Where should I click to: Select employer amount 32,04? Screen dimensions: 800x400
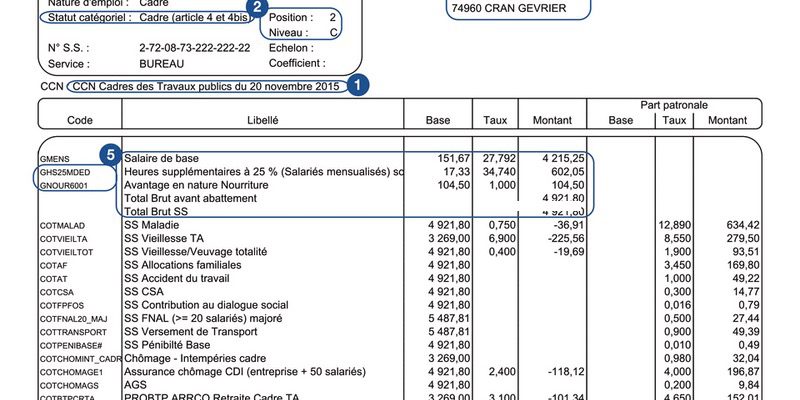point(745,358)
